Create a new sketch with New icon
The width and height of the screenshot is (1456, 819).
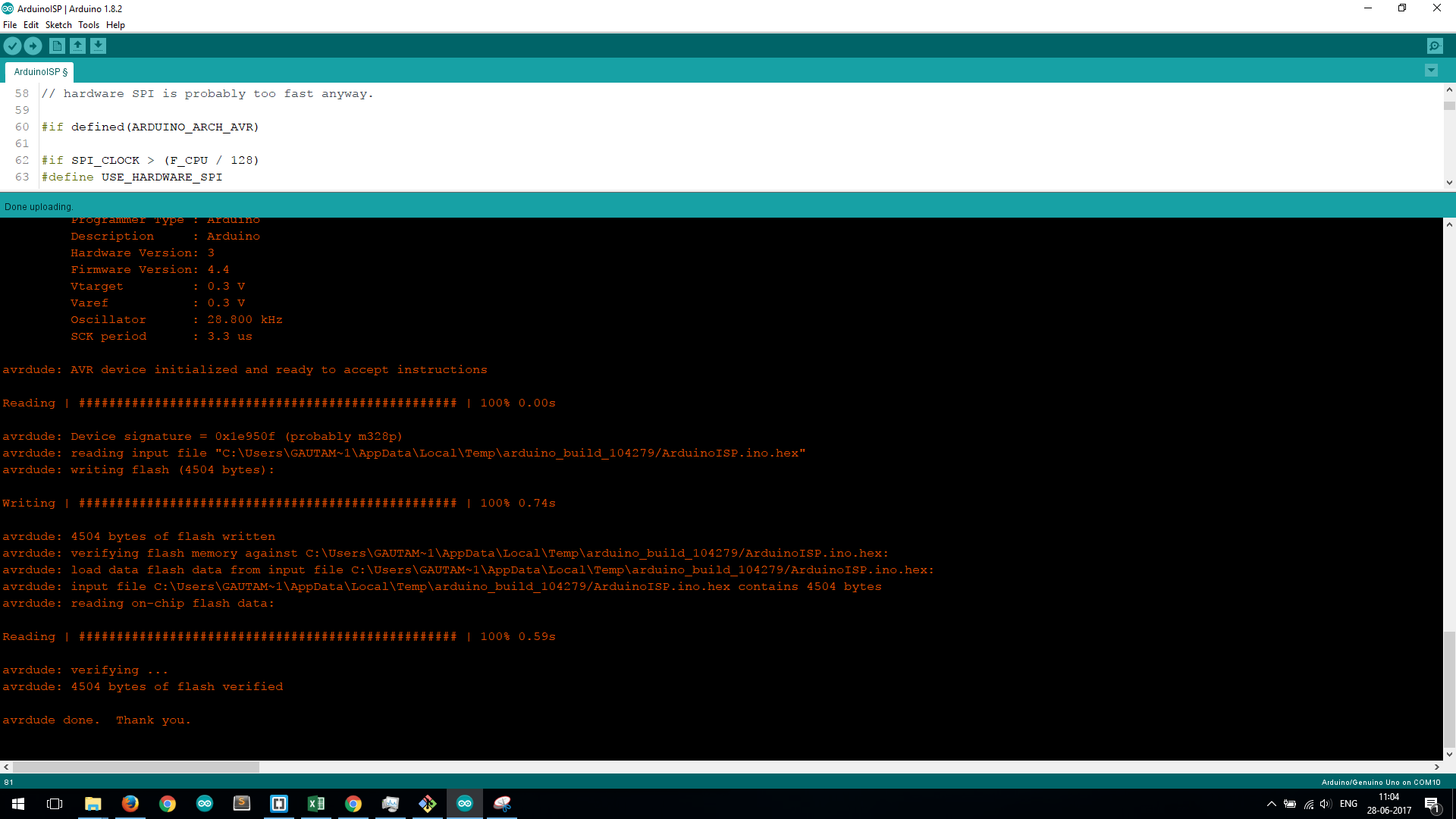57,46
